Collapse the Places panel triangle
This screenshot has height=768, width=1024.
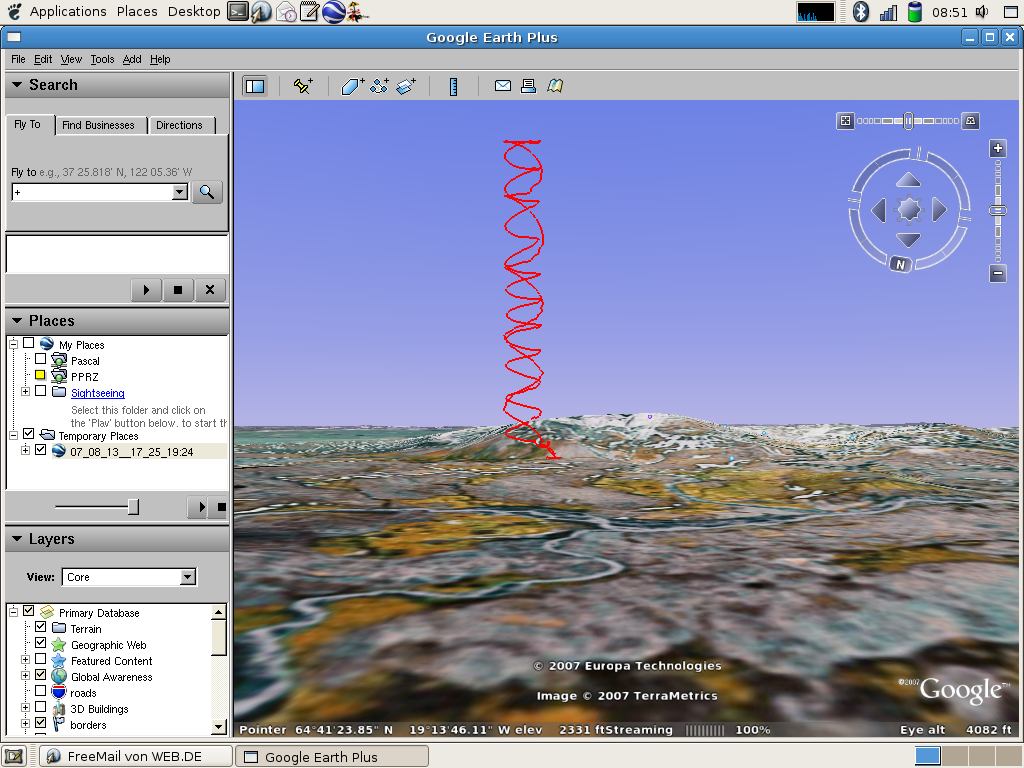click(18, 321)
